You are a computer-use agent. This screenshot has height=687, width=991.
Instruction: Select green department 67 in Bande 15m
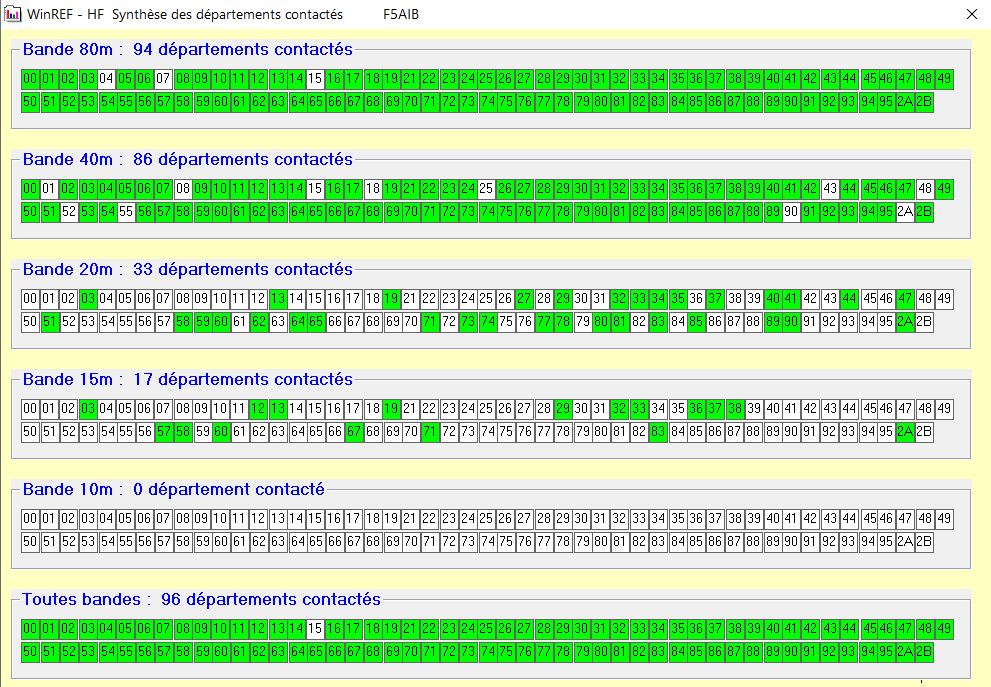click(354, 431)
